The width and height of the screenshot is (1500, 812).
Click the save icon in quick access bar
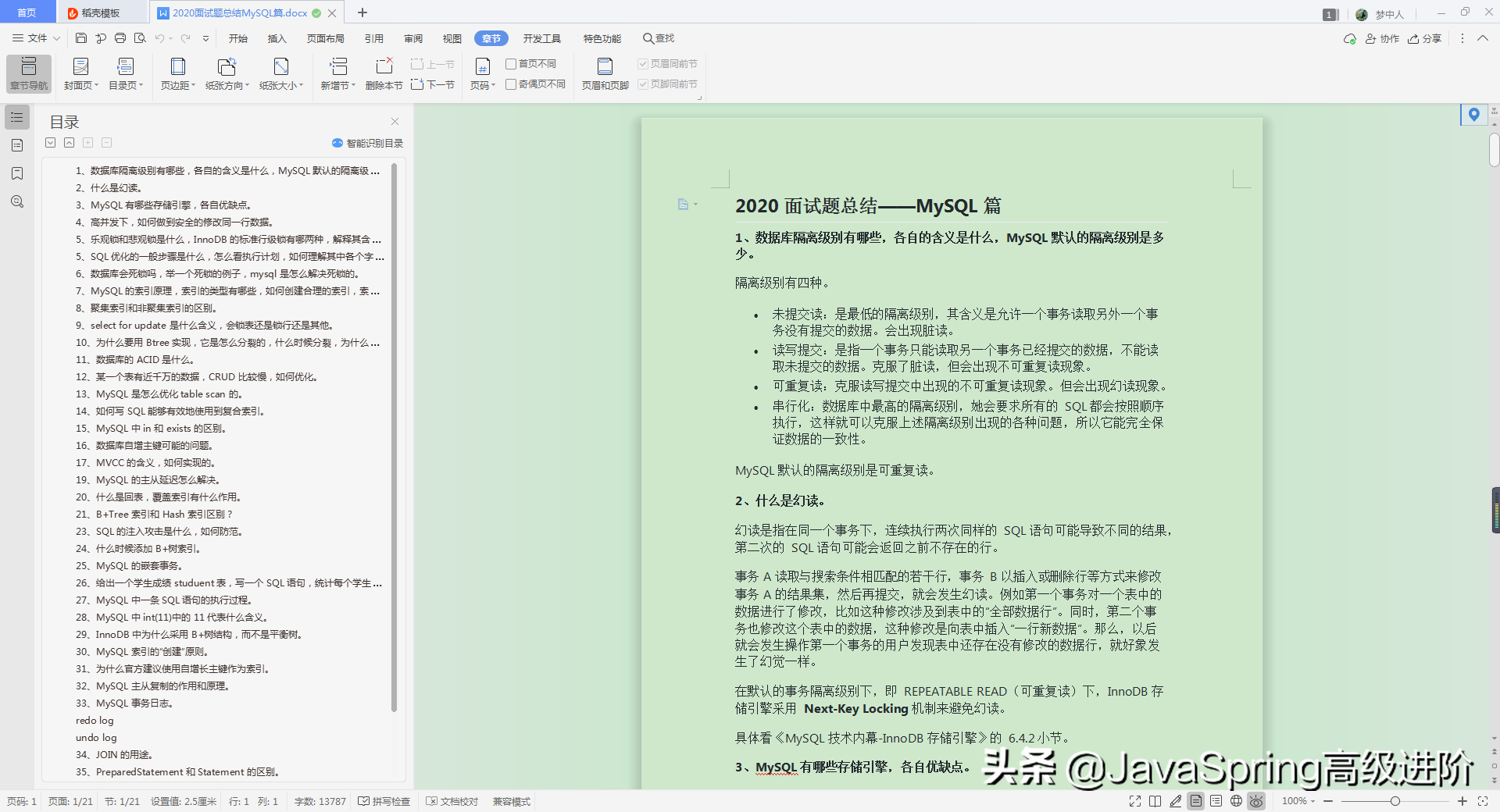click(x=81, y=38)
